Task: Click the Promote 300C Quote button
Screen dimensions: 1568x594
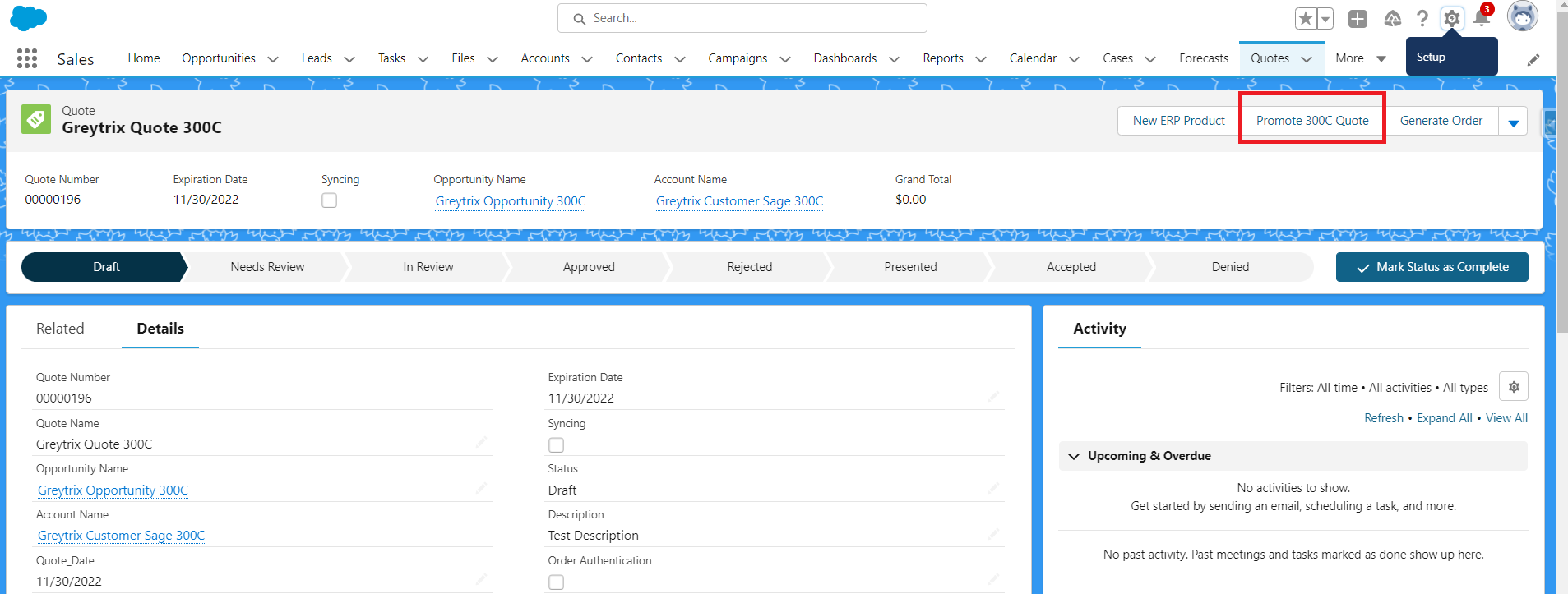Action: pos(1312,121)
